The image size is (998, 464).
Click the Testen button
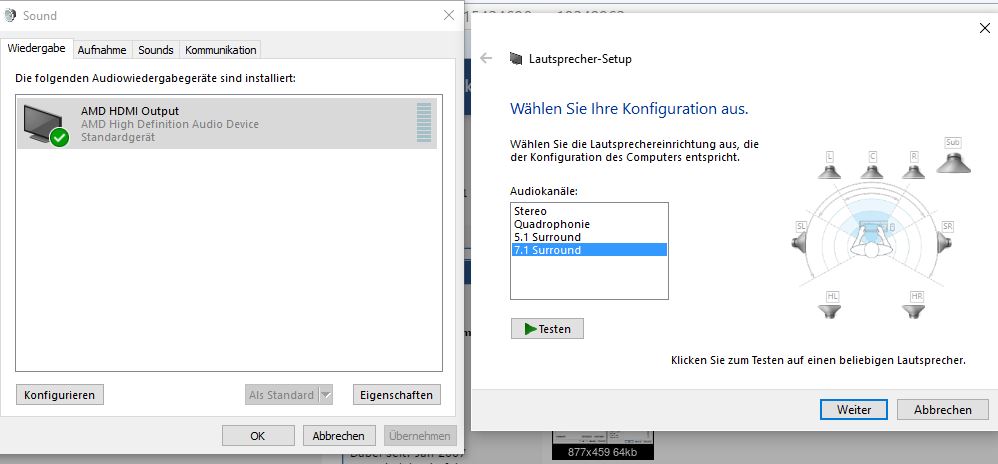[547, 329]
